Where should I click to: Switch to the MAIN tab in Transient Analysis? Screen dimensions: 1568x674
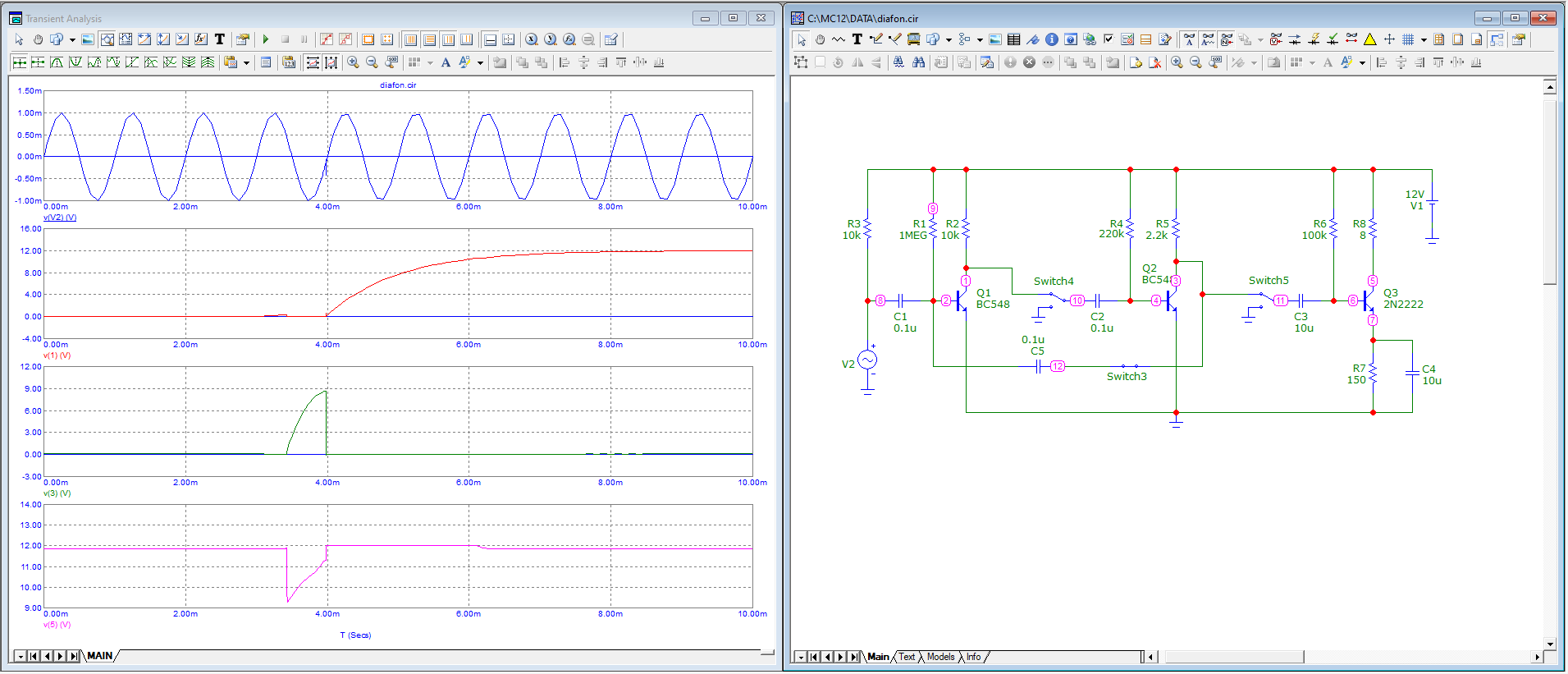(100, 656)
